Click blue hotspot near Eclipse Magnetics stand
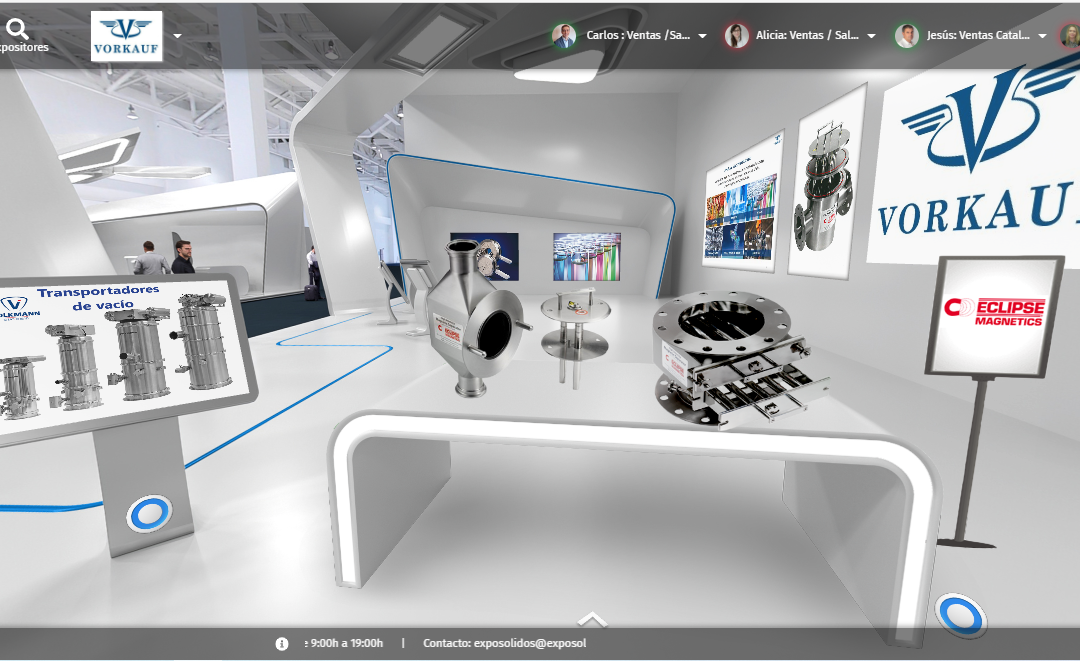Viewport: 1080px width, 661px height. [960, 615]
